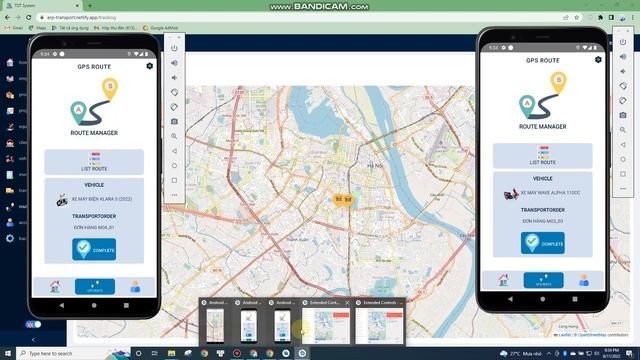Click power button on right emulator toolbar
Screen dimensions: 640x360
[x=623, y=42]
